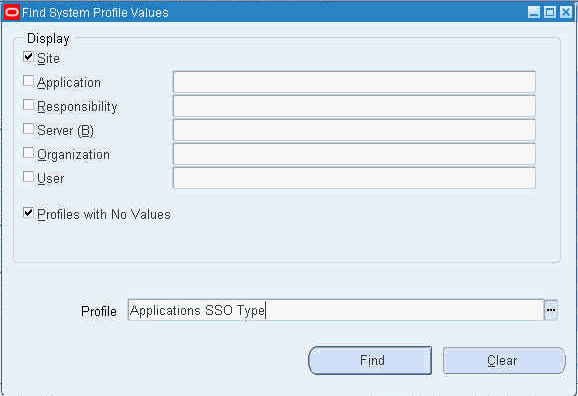The height and width of the screenshot is (396, 578).
Task: Click the Oracle logo icon in title bar
Action: (x=11, y=13)
